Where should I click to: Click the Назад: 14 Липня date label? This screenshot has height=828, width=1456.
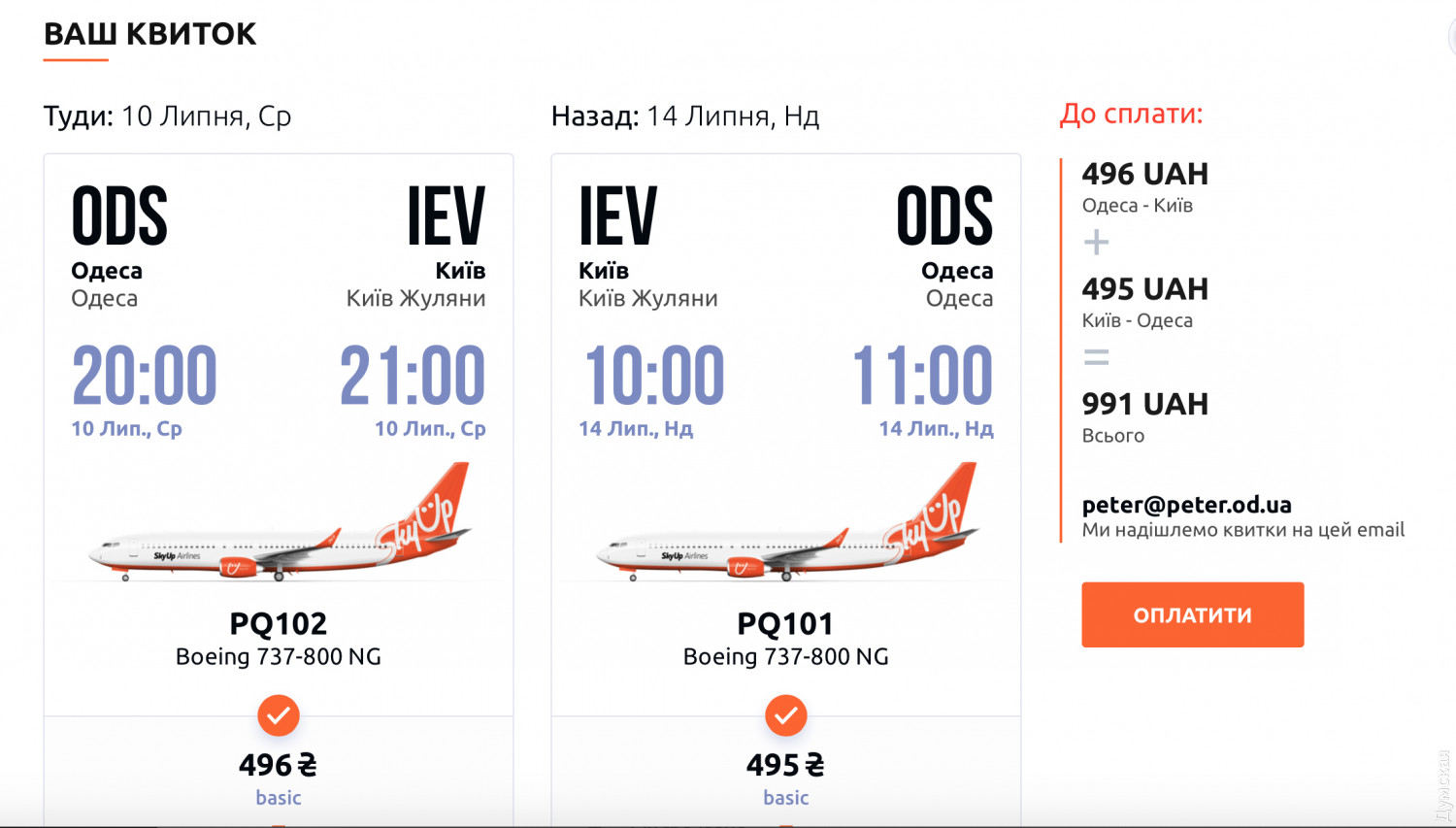[x=685, y=116]
